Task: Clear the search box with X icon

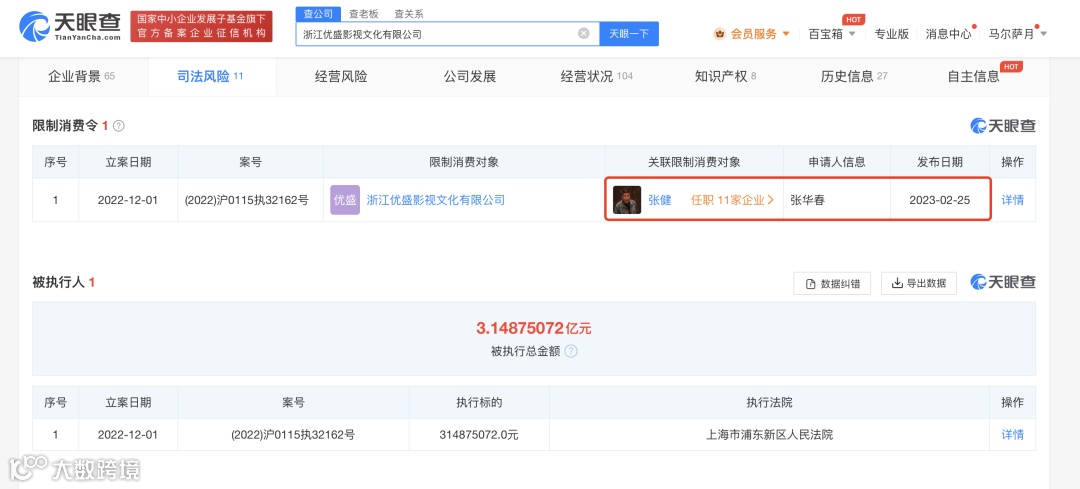Action: (x=583, y=33)
